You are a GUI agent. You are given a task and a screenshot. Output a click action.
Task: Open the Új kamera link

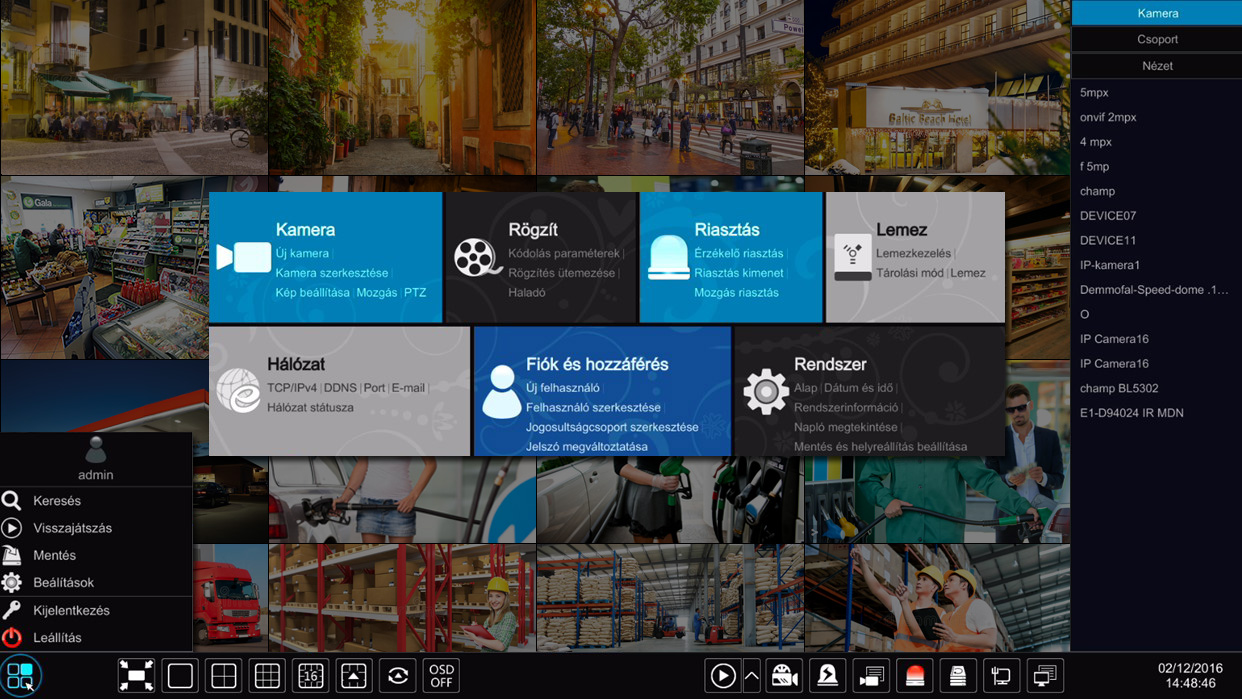(302, 253)
